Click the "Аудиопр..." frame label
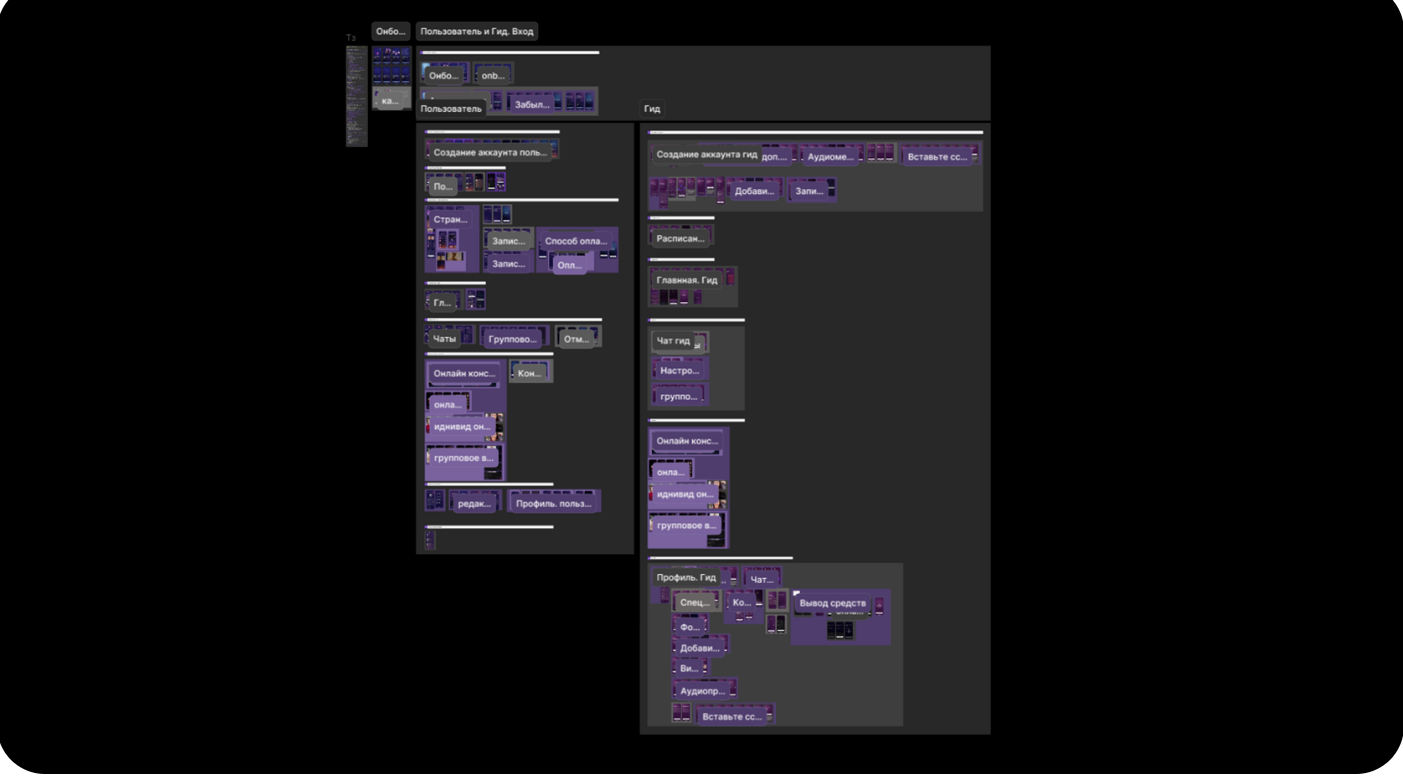The image size is (1403, 778). (x=704, y=692)
